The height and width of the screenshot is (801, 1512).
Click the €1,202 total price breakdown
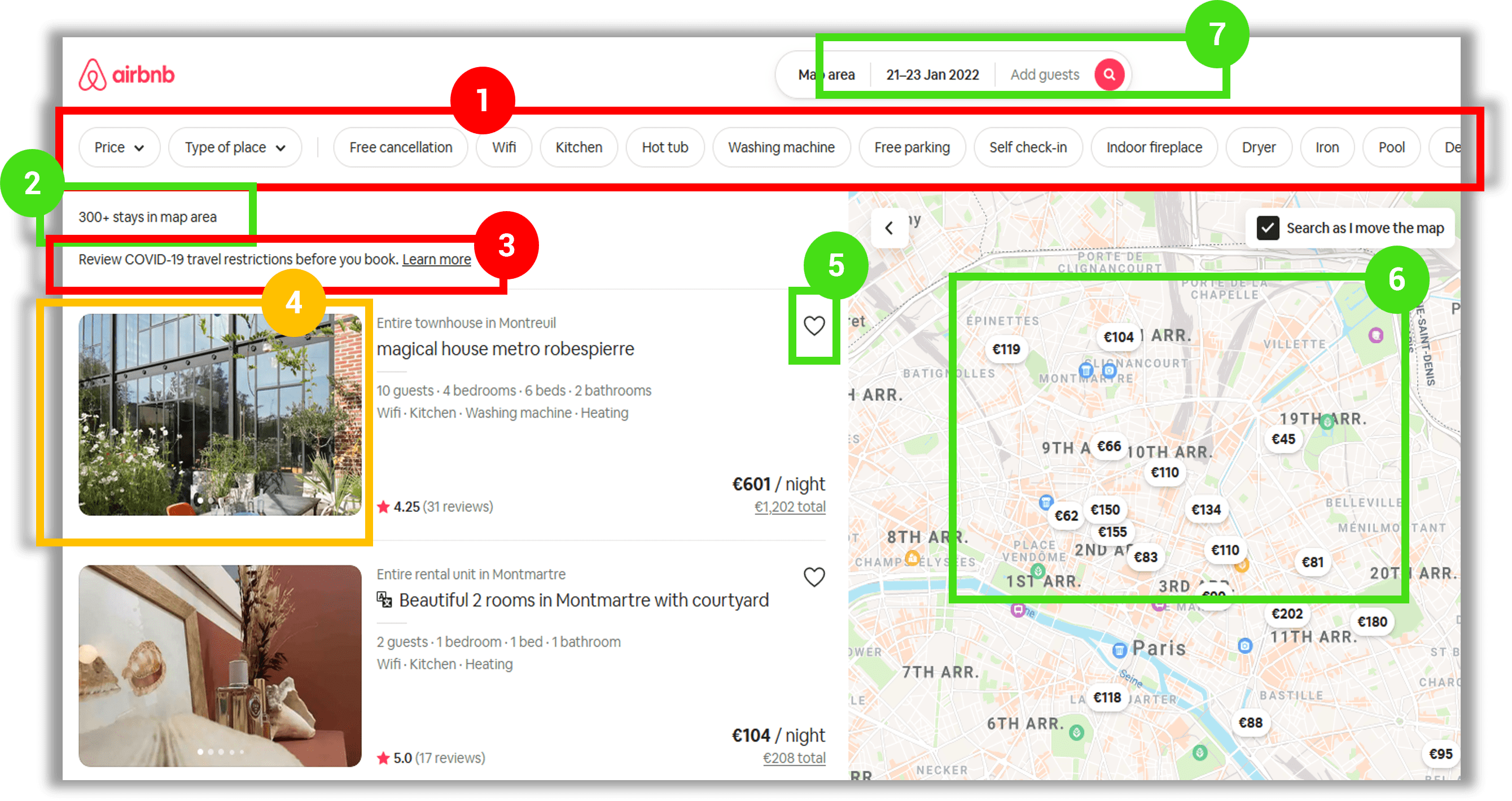(790, 506)
